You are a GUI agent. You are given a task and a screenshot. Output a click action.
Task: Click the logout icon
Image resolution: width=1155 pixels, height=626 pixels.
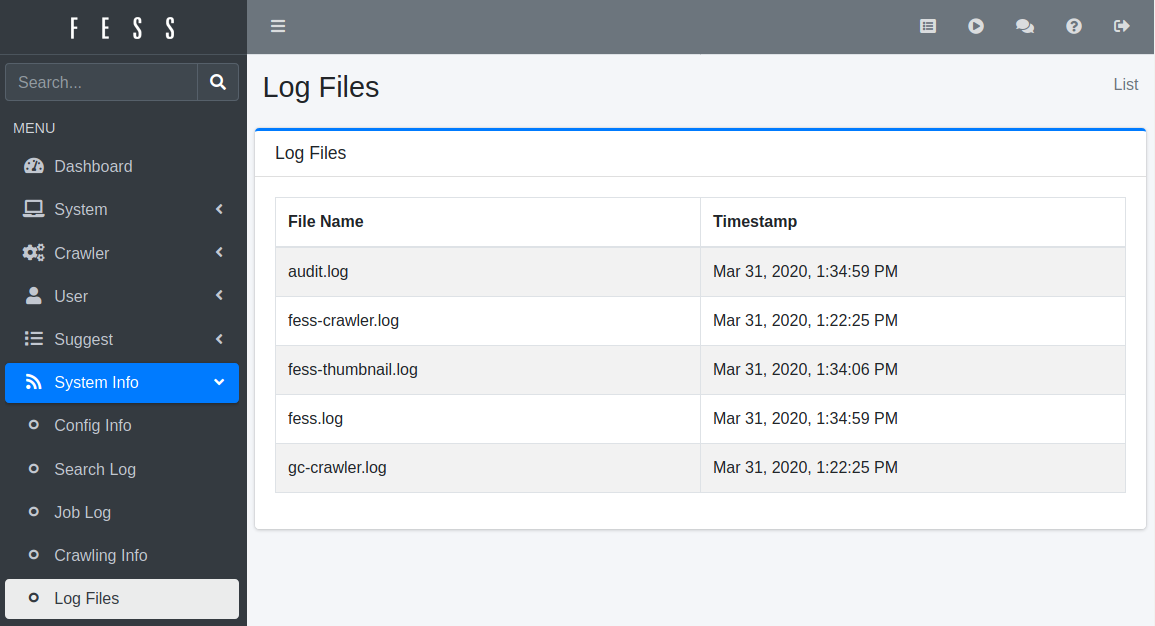click(x=1122, y=27)
